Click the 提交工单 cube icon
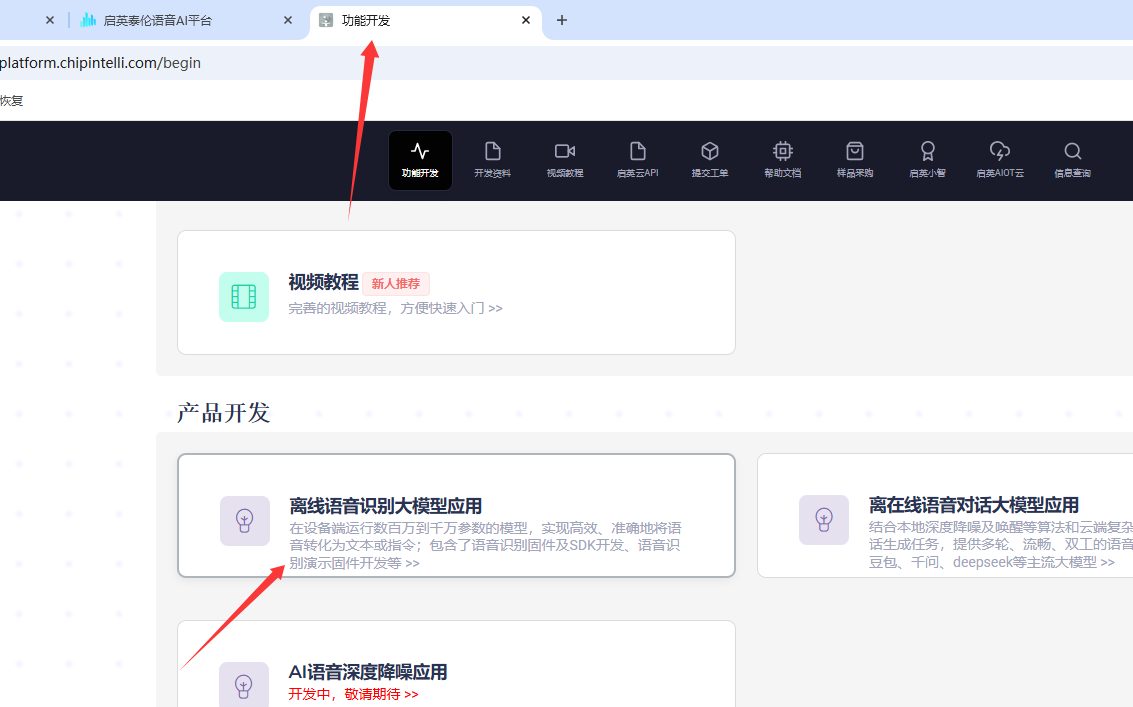Image resolution: width=1133 pixels, height=707 pixels. coord(710,160)
